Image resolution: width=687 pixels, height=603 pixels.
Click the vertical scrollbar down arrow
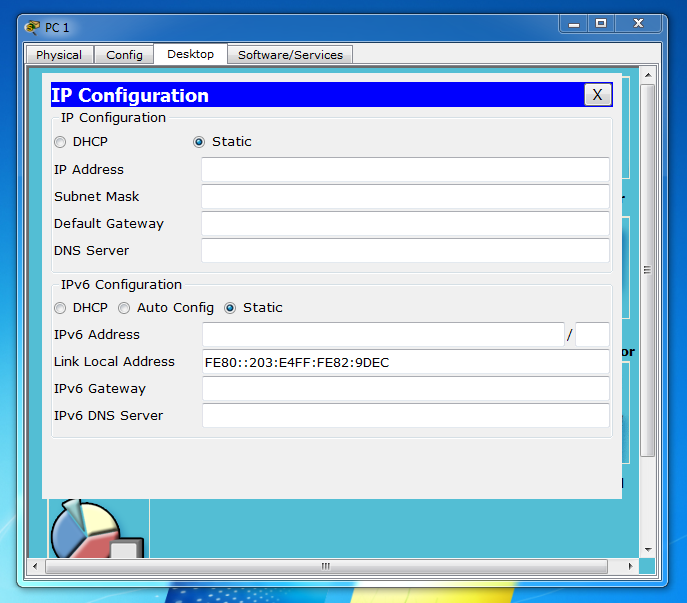click(x=648, y=550)
